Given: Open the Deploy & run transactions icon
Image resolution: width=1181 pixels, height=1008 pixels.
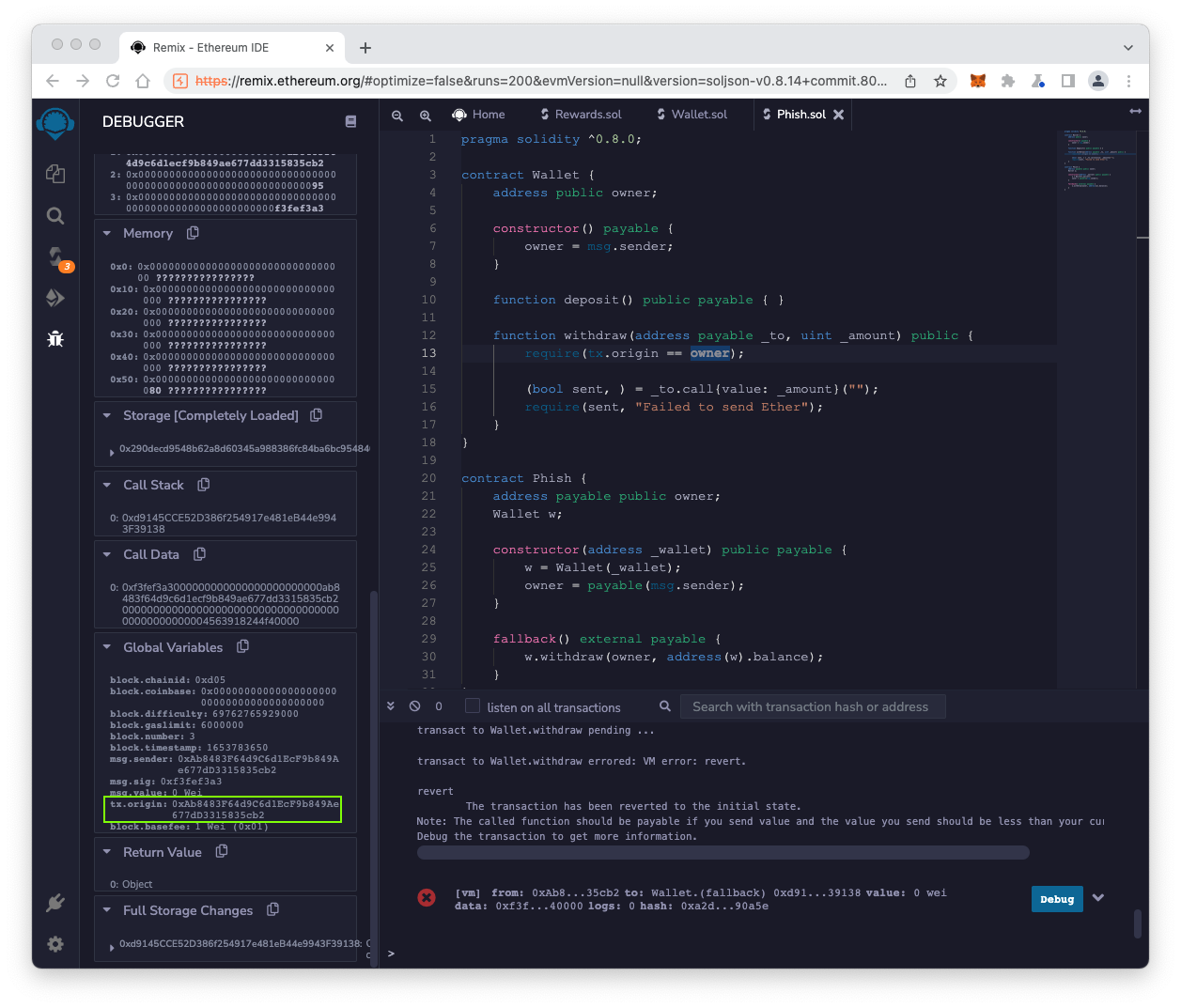Looking at the screenshot, I should tap(55, 298).
